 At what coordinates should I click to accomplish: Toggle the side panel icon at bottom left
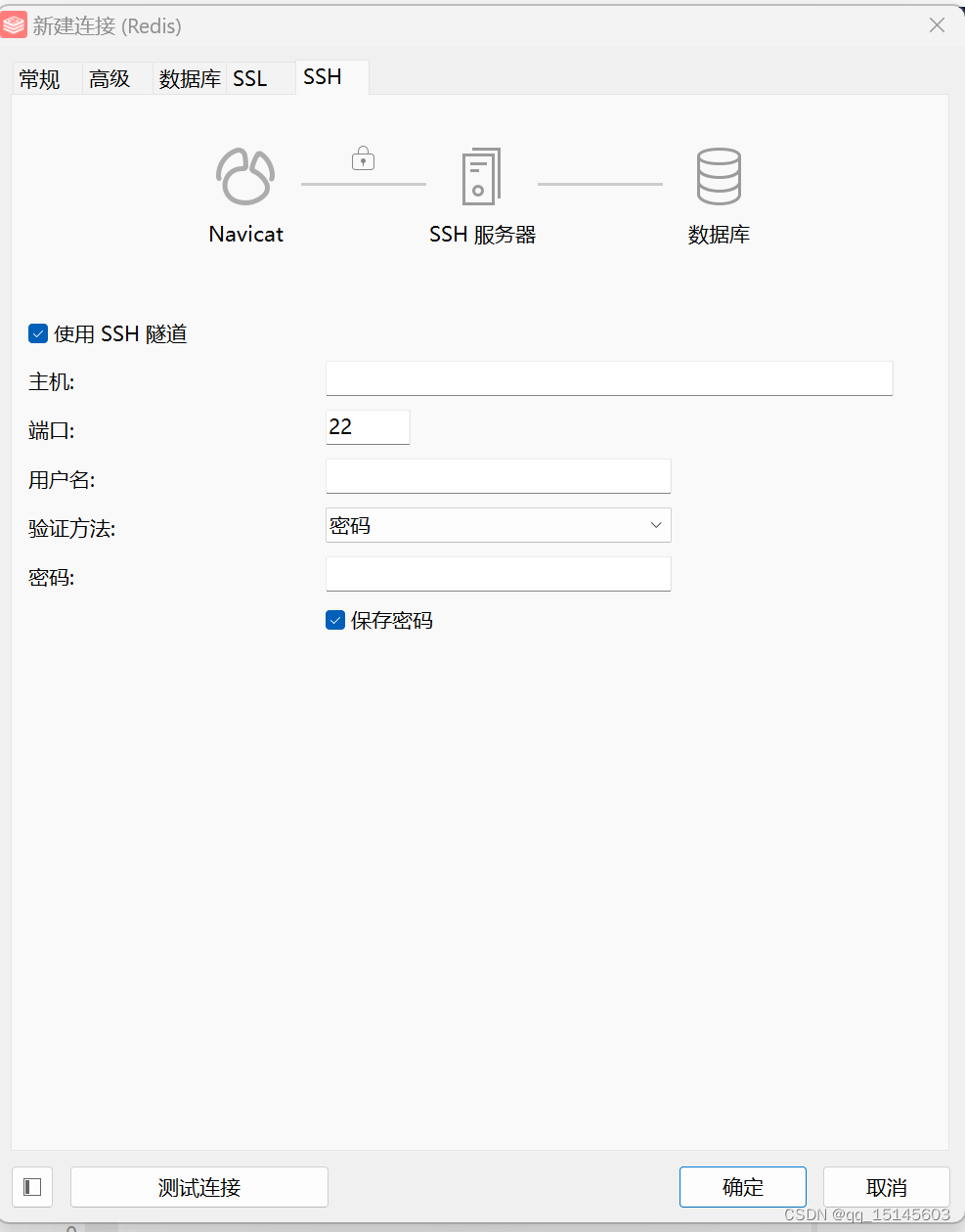32,1187
